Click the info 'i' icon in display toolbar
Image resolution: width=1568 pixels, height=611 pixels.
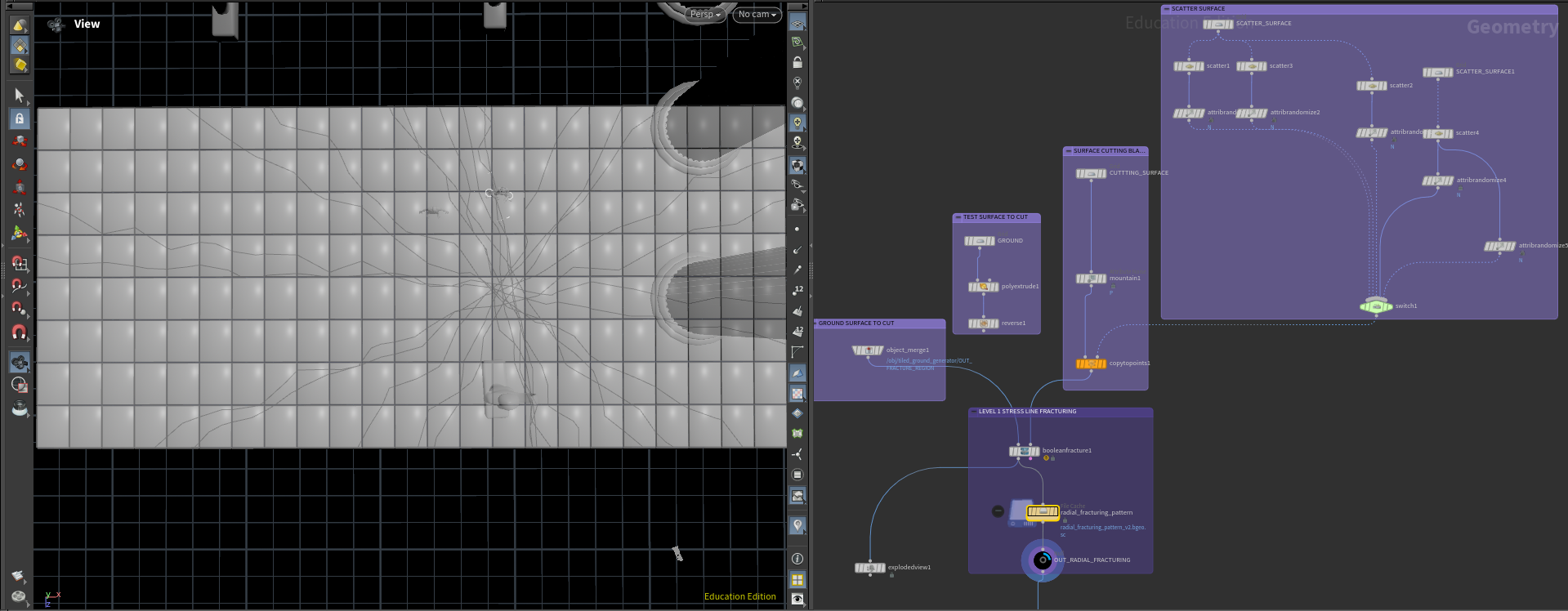pos(797,559)
